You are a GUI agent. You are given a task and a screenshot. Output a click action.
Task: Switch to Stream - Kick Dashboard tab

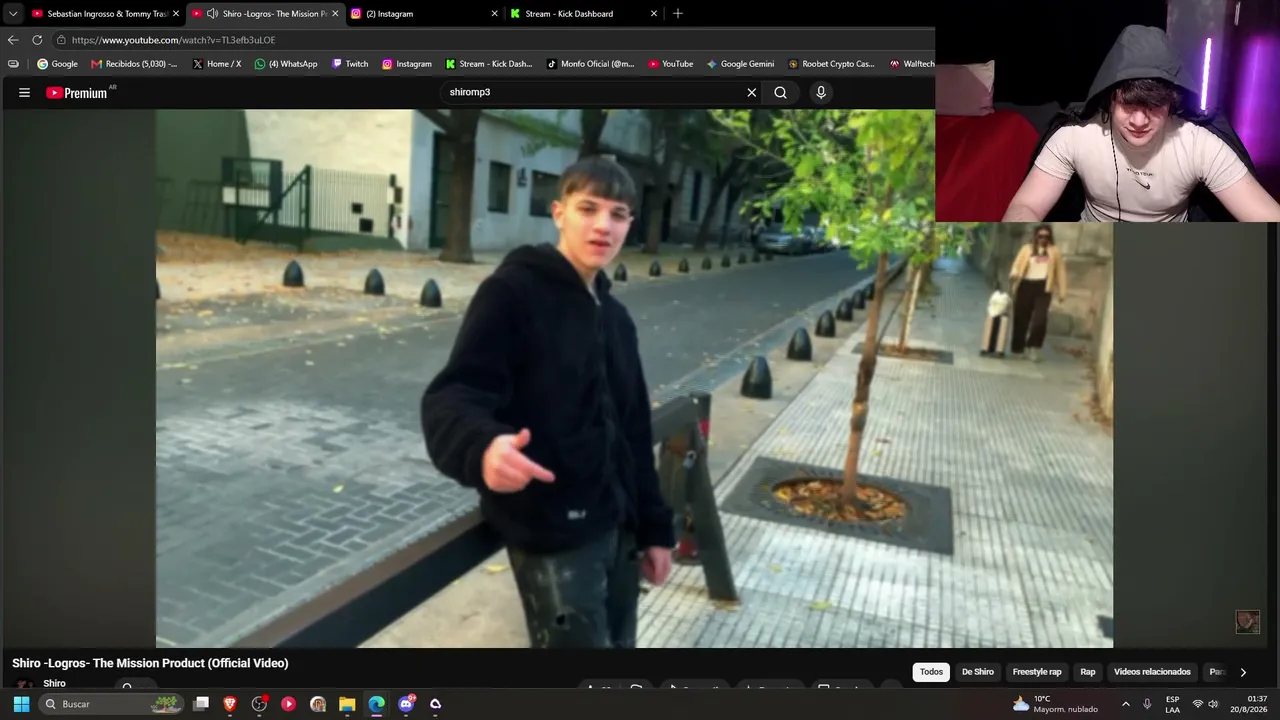click(584, 14)
